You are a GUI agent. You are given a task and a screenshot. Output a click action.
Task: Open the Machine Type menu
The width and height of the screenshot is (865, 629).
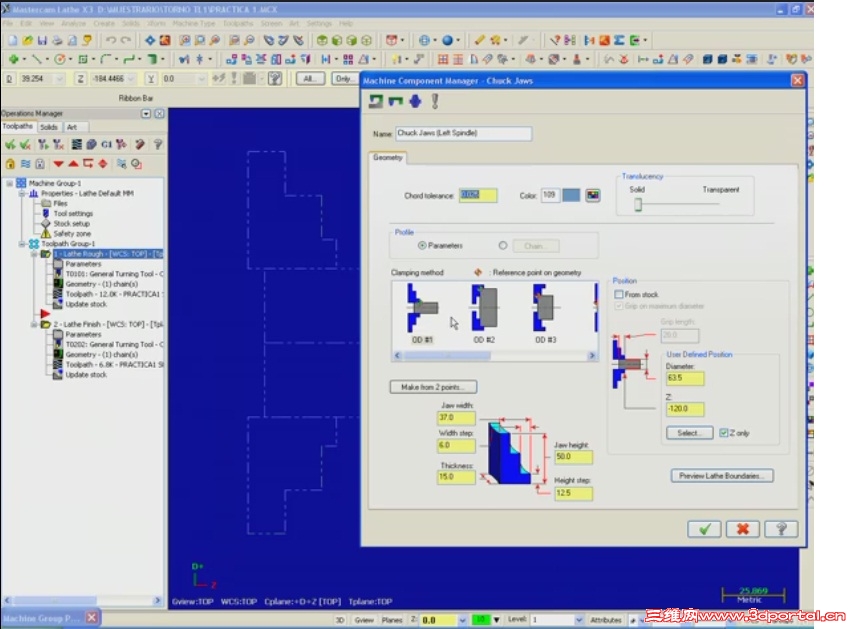tap(194, 23)
